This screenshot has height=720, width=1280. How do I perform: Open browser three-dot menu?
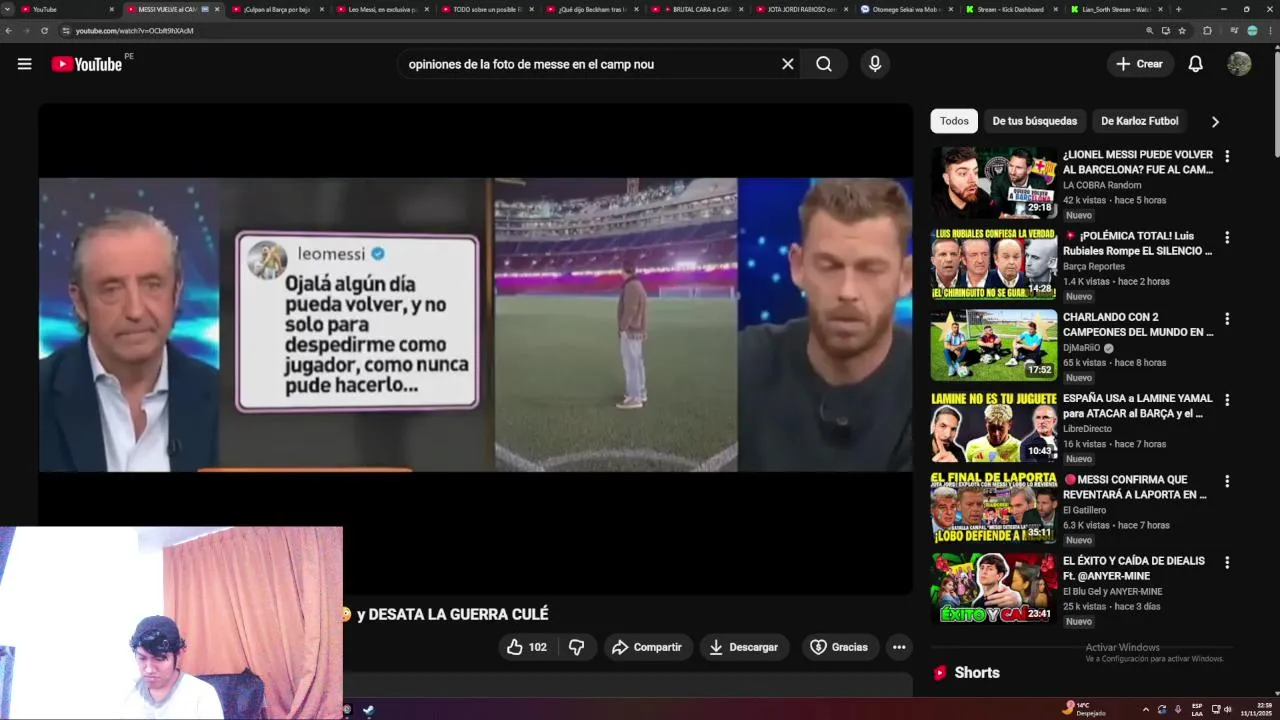pos(1270,31)
